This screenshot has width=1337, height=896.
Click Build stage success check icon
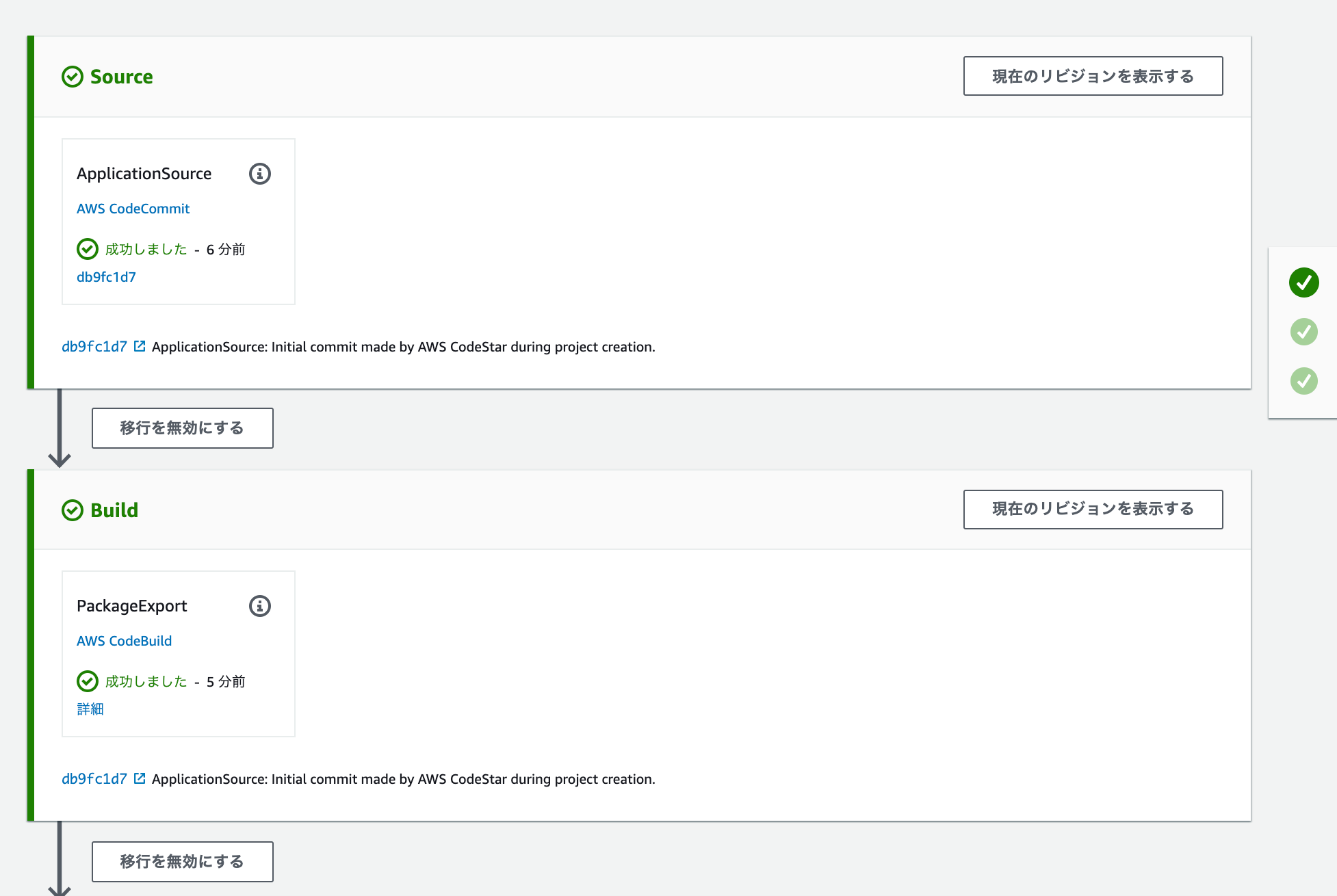pos(73,510)
